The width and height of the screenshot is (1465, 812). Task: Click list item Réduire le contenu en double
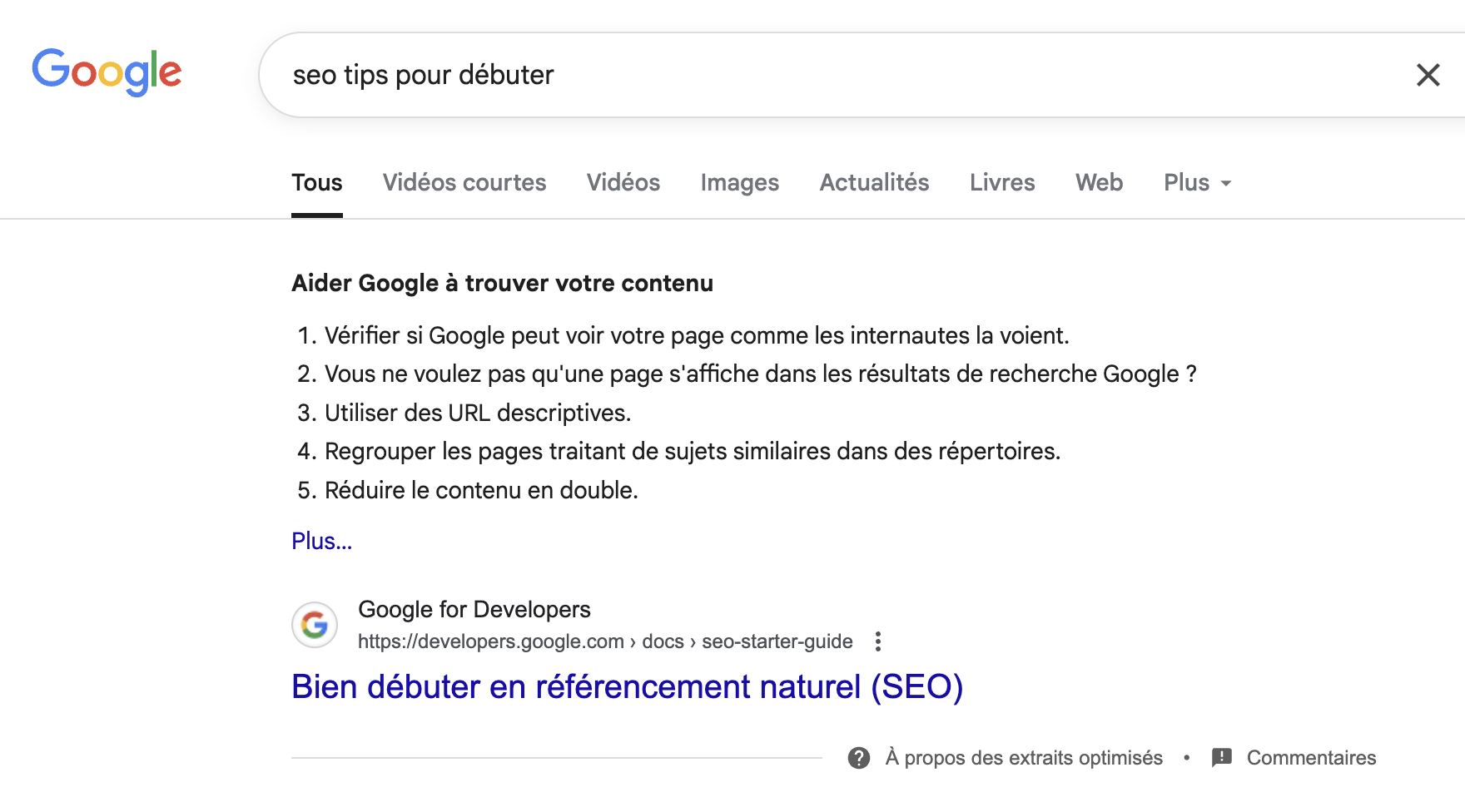point(481,490)
